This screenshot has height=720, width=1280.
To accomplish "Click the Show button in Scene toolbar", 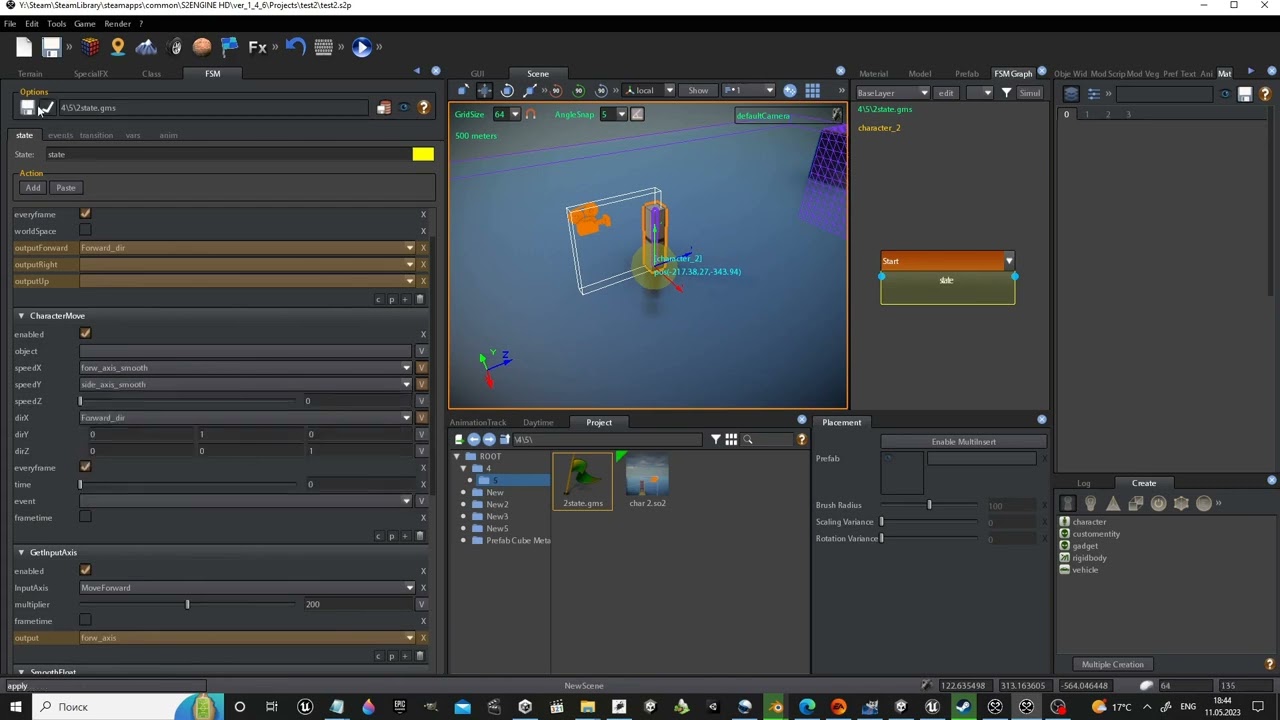I will (x=698, y=90).
